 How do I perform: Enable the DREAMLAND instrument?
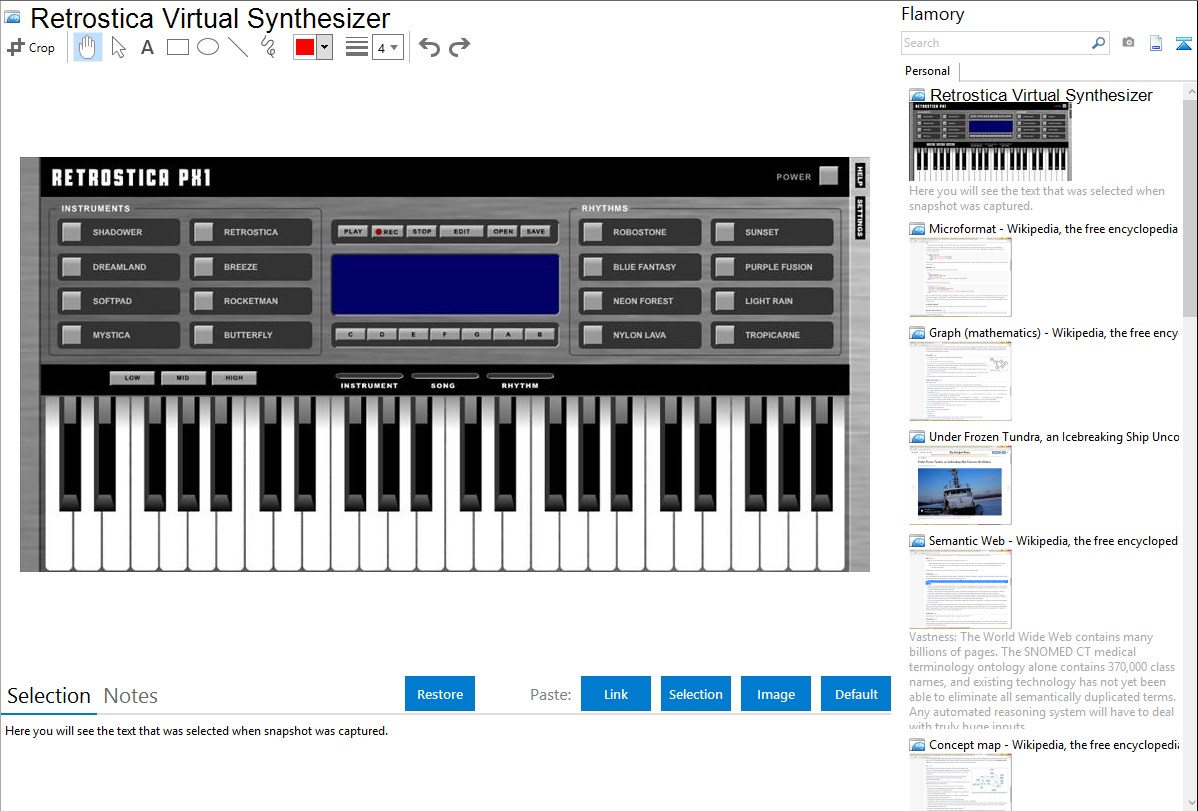(71, 266)
